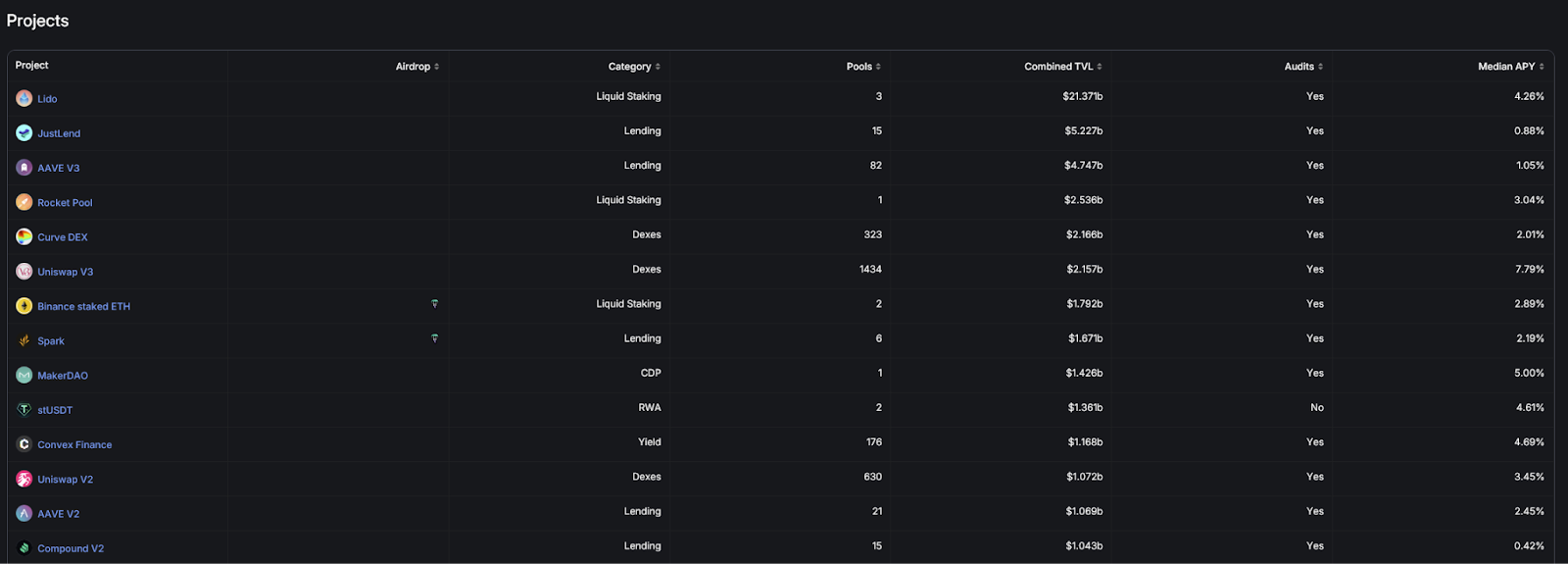Open the Compound V2 project link
1568x564 pixels.
[71, 548]
